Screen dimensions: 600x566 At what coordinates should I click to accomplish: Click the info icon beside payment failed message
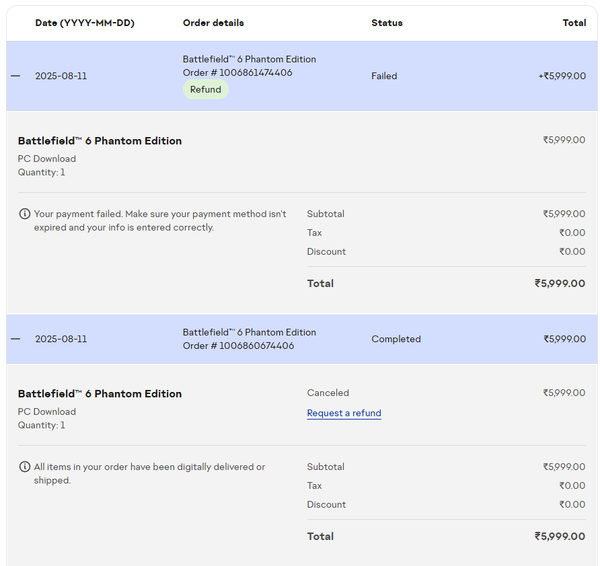click(24, 214)
